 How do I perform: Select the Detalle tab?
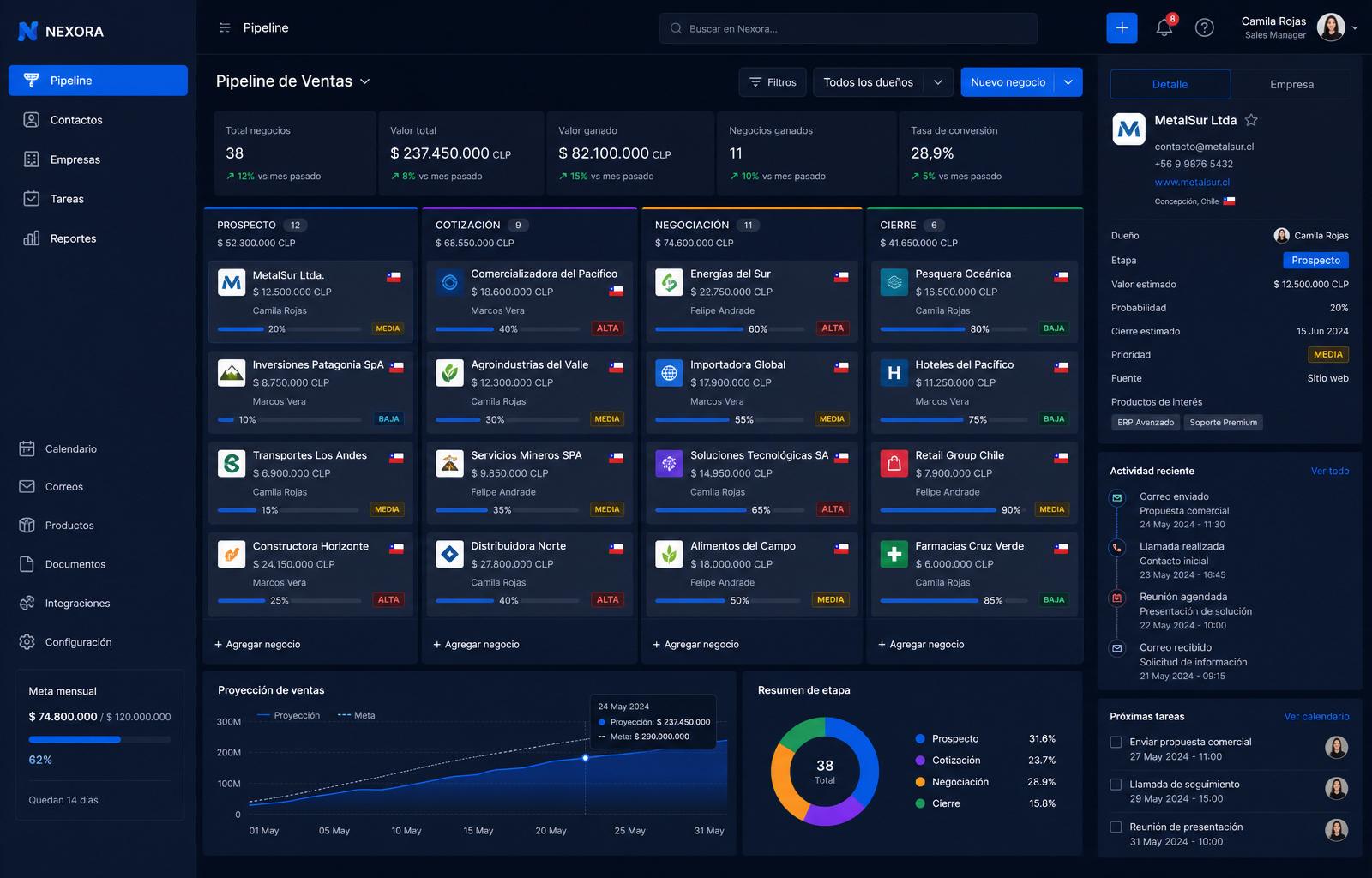coord(1170,84)
